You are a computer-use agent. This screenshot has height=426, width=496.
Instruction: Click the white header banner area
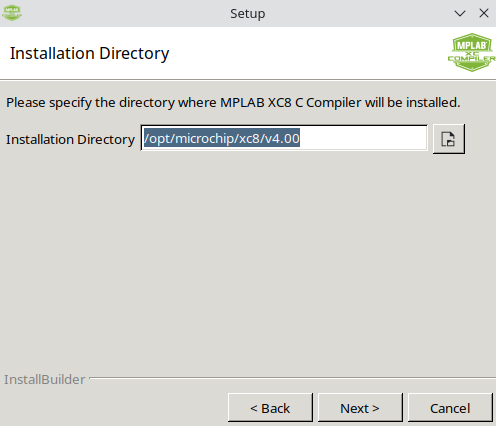[x=300, y=53]
